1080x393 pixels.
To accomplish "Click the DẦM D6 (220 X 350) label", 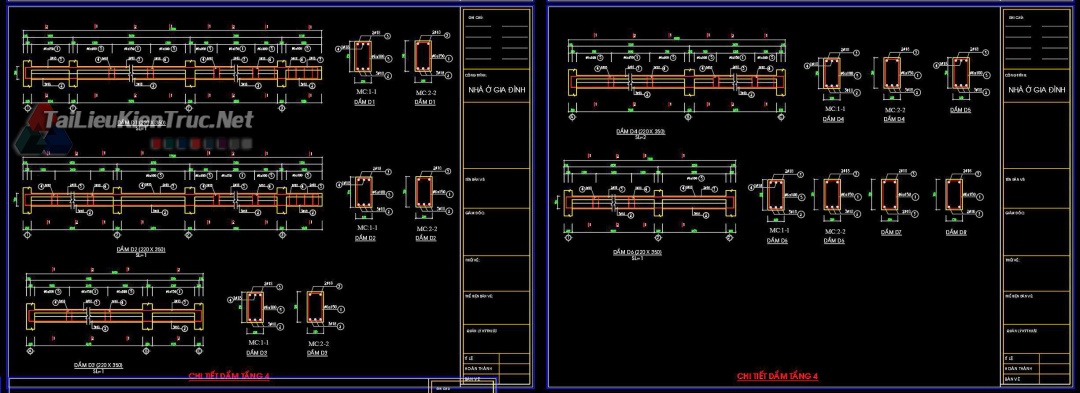I will (637, 253).
